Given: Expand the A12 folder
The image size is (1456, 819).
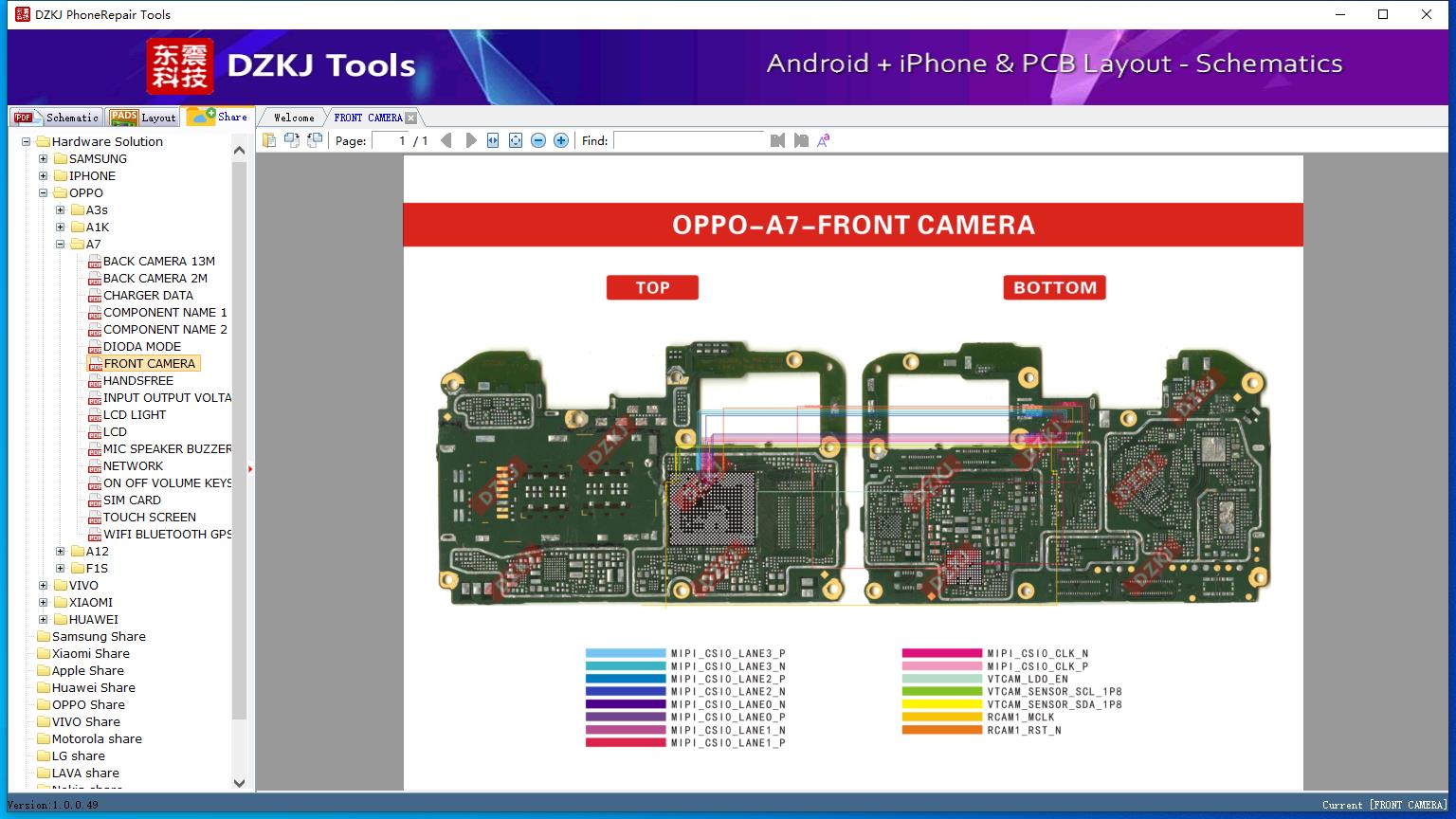Looking at the screenshot, I should pos(61,552).
